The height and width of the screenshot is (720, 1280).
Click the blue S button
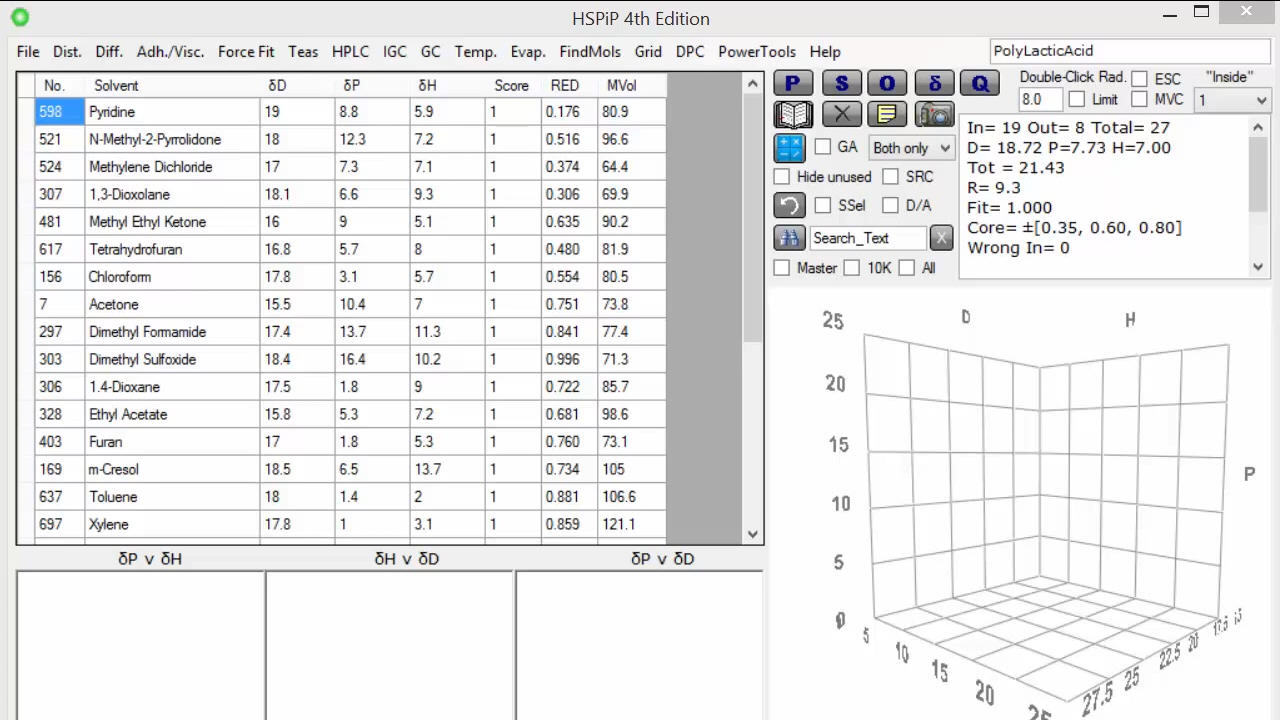[841, 84]
